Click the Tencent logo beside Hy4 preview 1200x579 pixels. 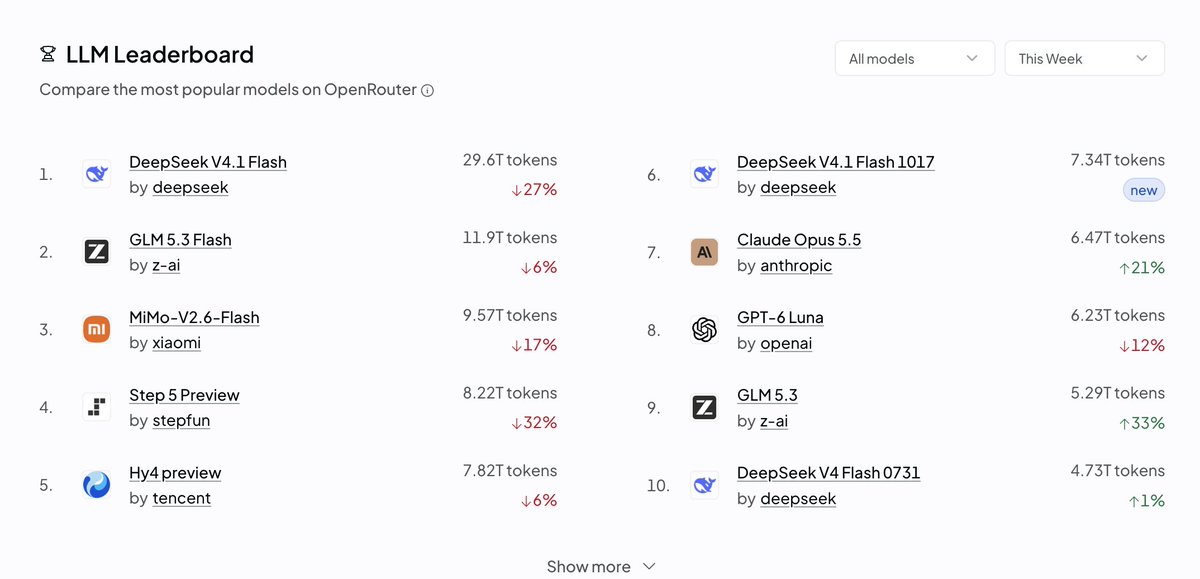96,485
